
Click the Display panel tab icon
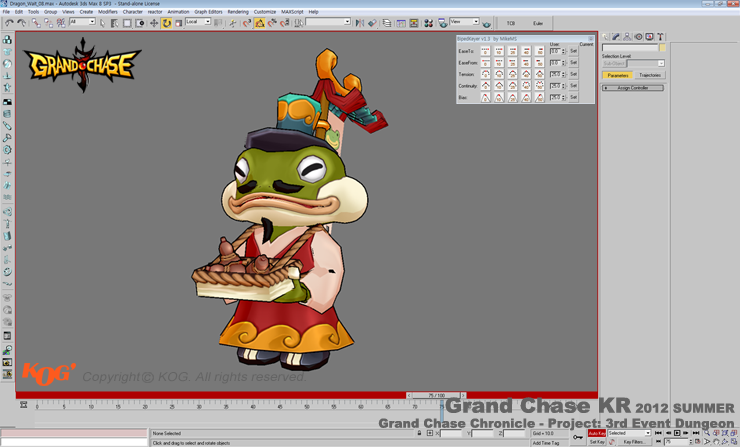(649, 37)
